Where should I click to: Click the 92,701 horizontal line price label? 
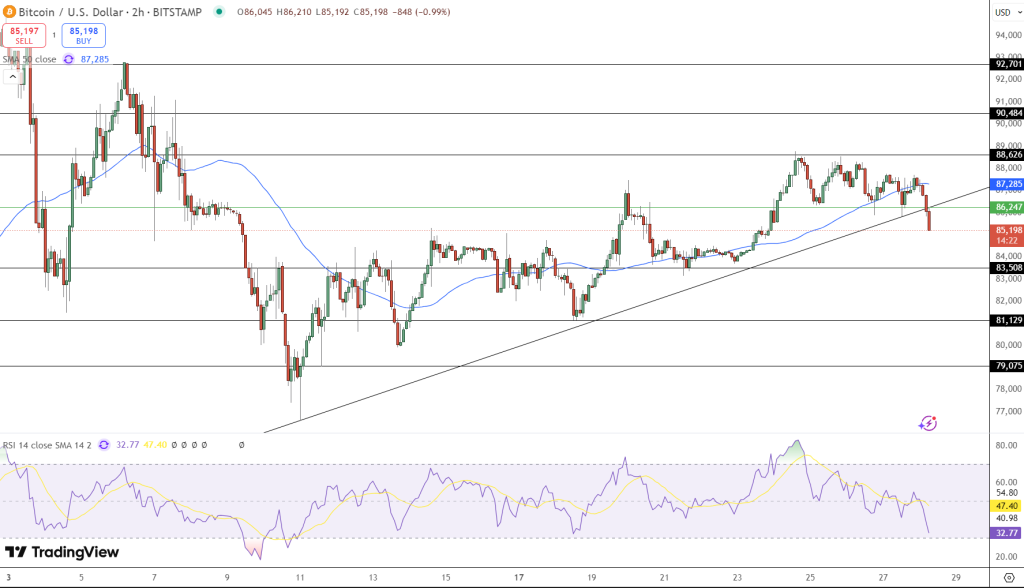pyautogui.click(x=1008, y=64)
